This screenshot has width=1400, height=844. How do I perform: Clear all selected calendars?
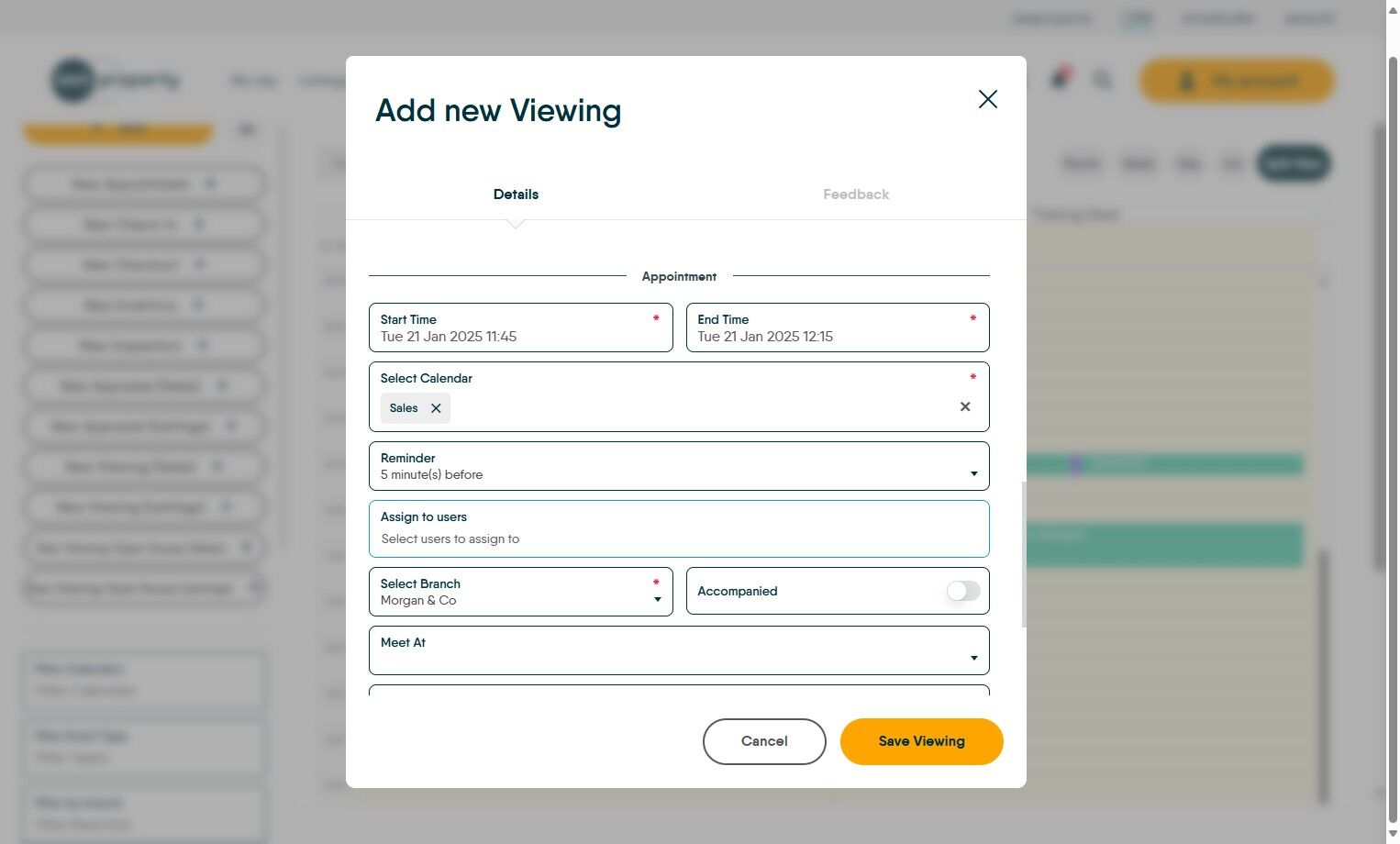(x=965, y=406)
